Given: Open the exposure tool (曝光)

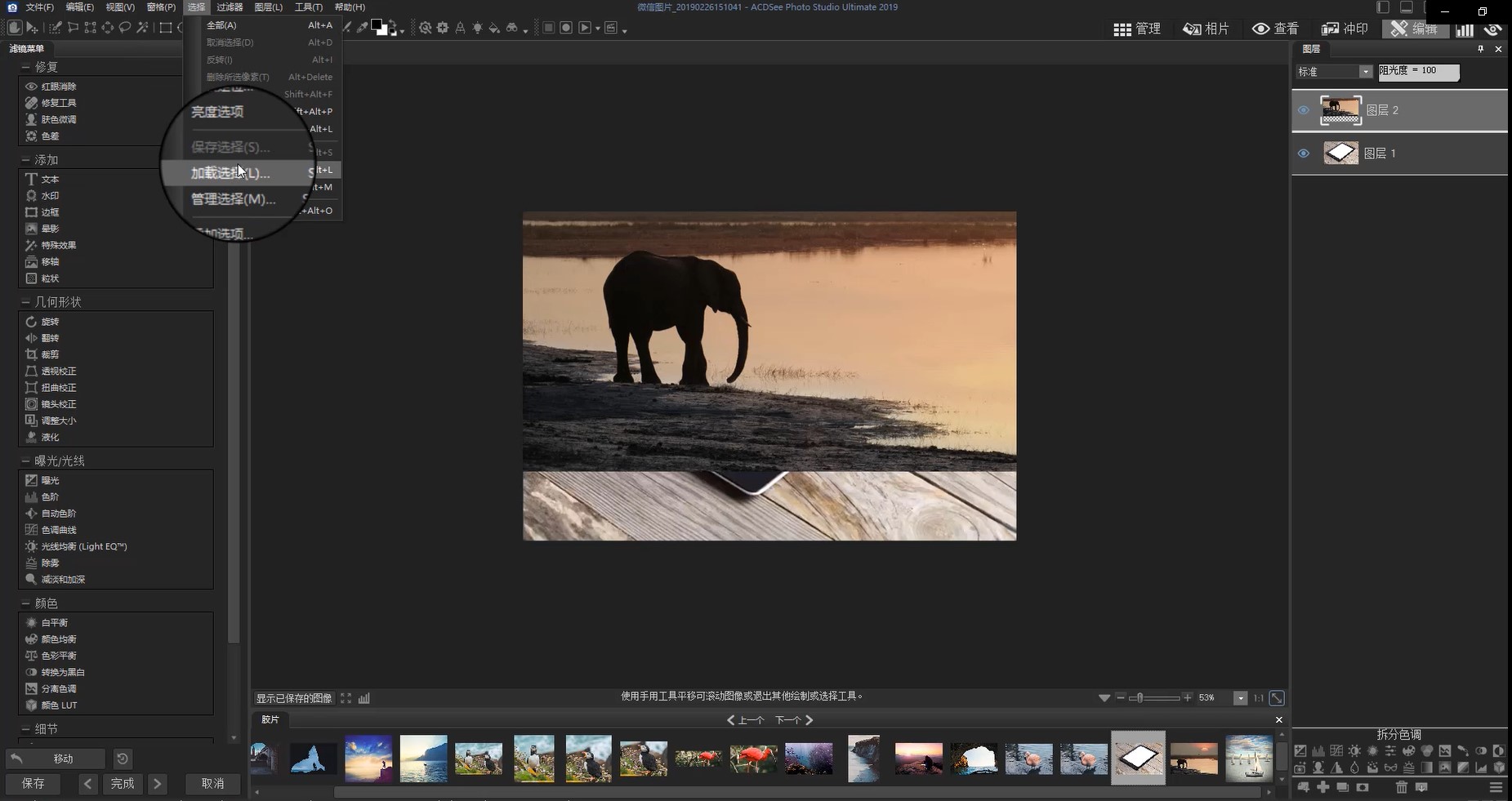Looking at the screenshot, I should pos(42,480).
